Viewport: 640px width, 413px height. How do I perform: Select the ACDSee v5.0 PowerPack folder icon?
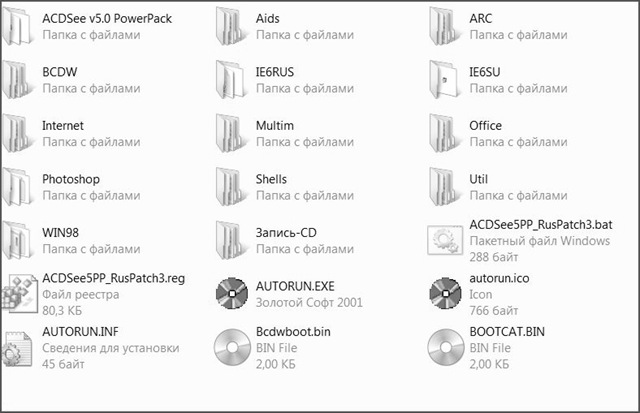click(x=18, y=27)
